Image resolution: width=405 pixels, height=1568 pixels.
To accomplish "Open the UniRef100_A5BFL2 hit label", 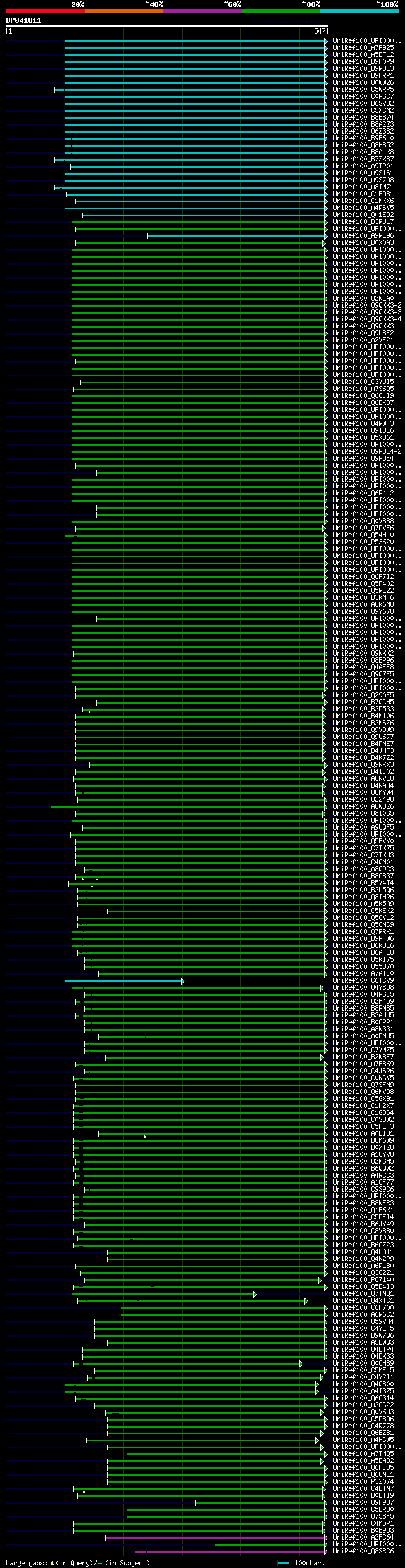I will coord(363,54).
